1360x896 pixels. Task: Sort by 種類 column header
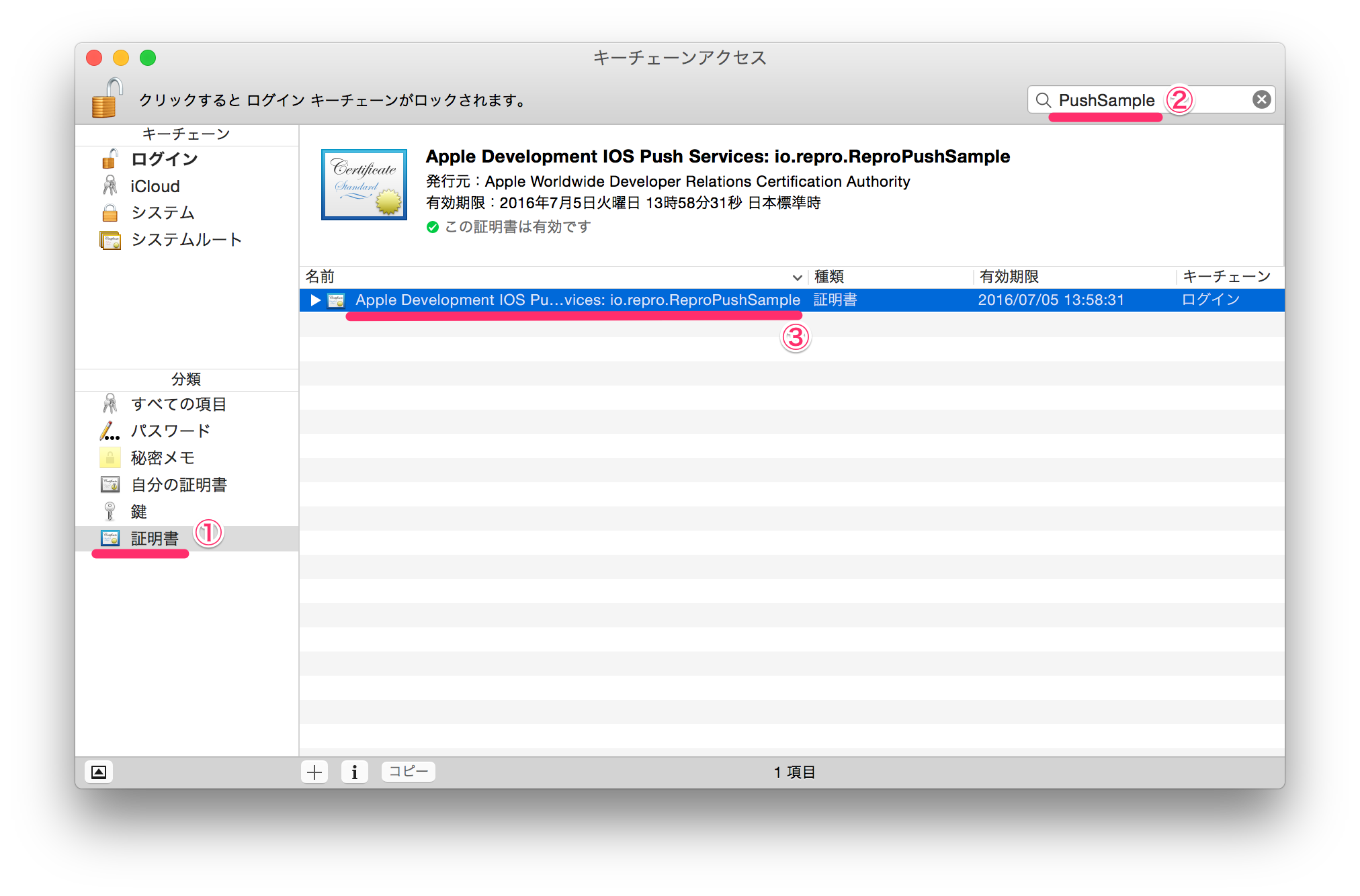coord(890,277)
